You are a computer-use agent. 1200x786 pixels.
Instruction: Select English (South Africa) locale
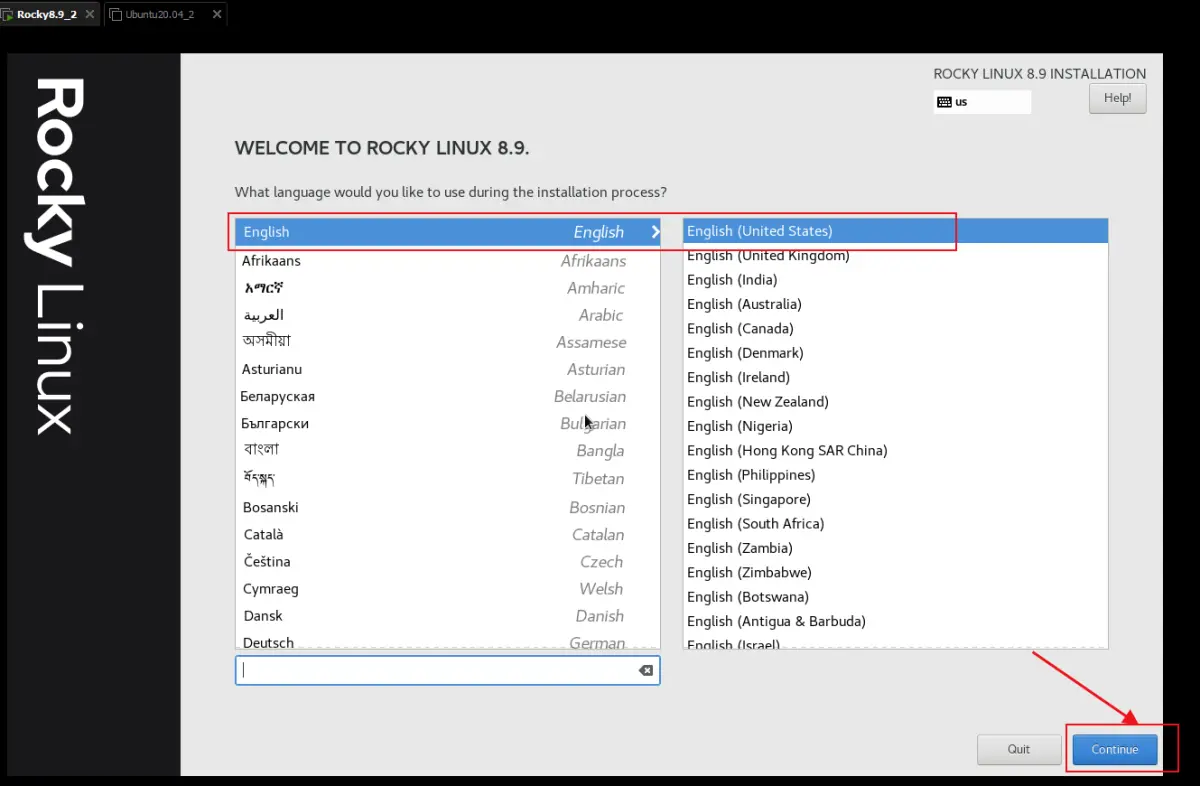pos(896,523)
